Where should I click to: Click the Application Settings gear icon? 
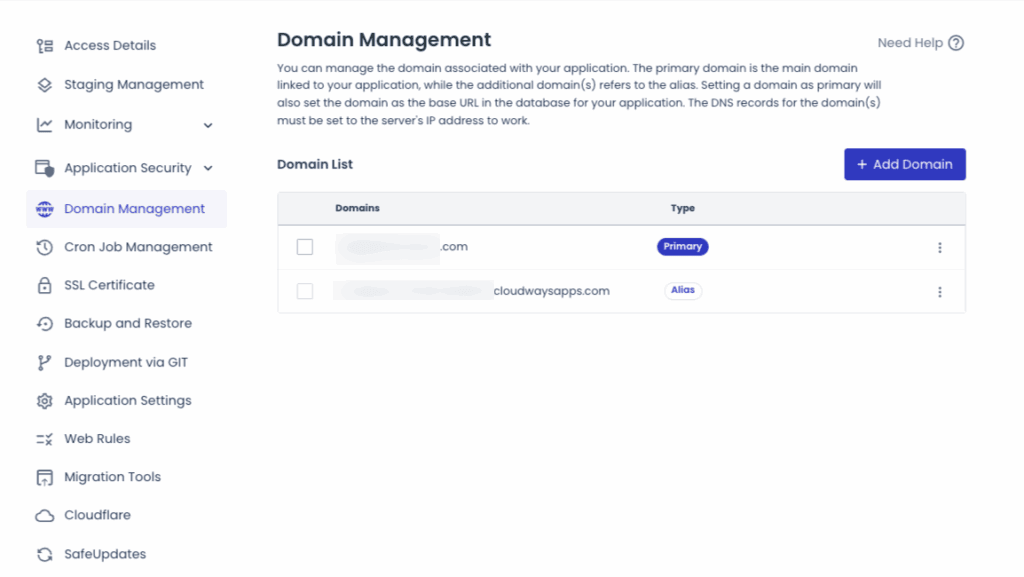click(x=44, y=401)
